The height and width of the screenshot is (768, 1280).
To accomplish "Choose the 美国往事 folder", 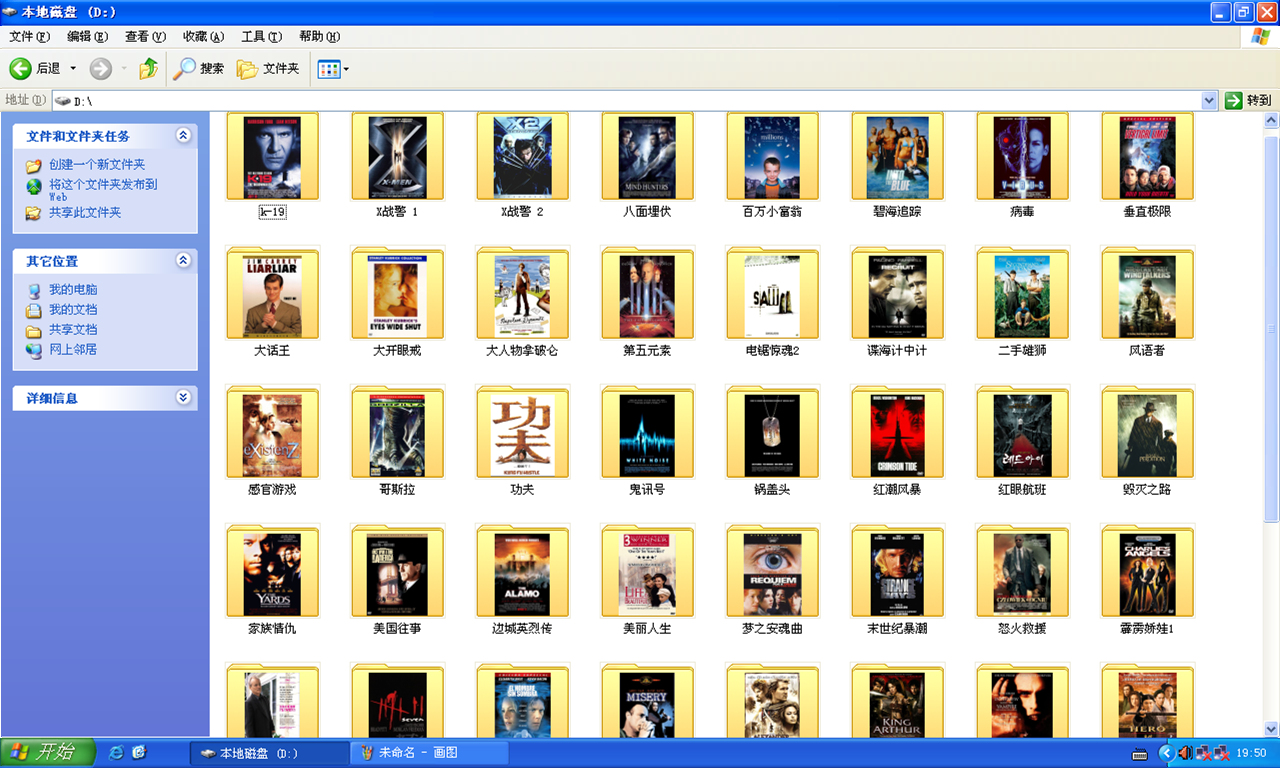I will click(397, 574).
